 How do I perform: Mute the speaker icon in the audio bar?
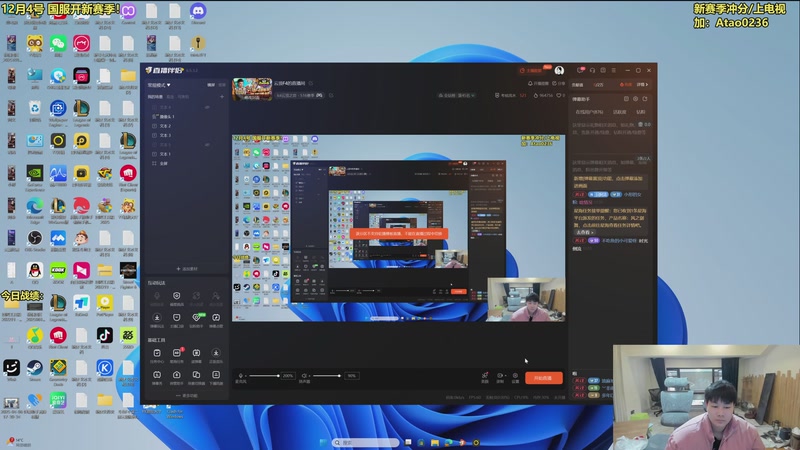(x=304, y=376)
